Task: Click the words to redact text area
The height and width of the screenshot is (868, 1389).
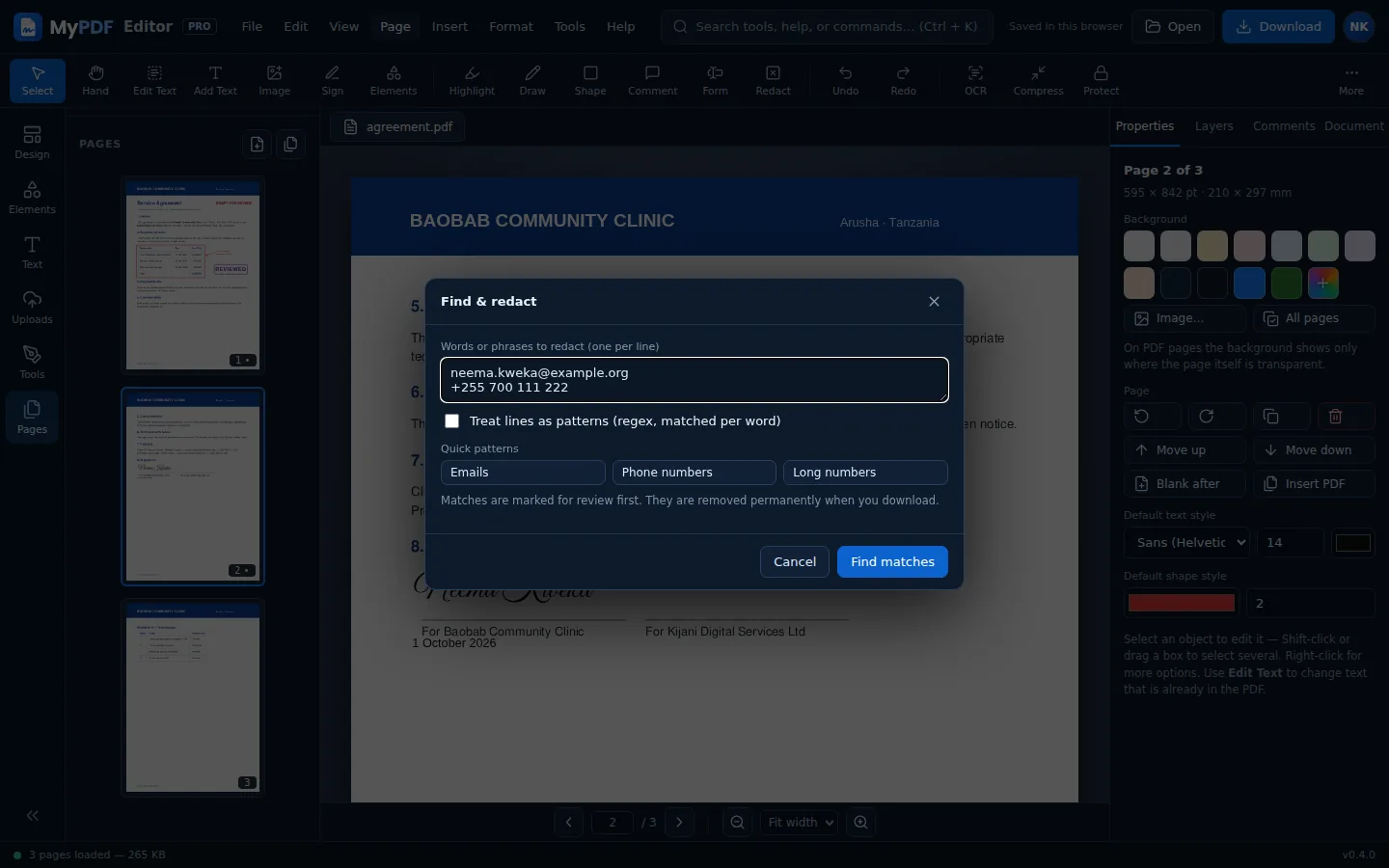Action: pyautogui.click(x=694, y=380)
